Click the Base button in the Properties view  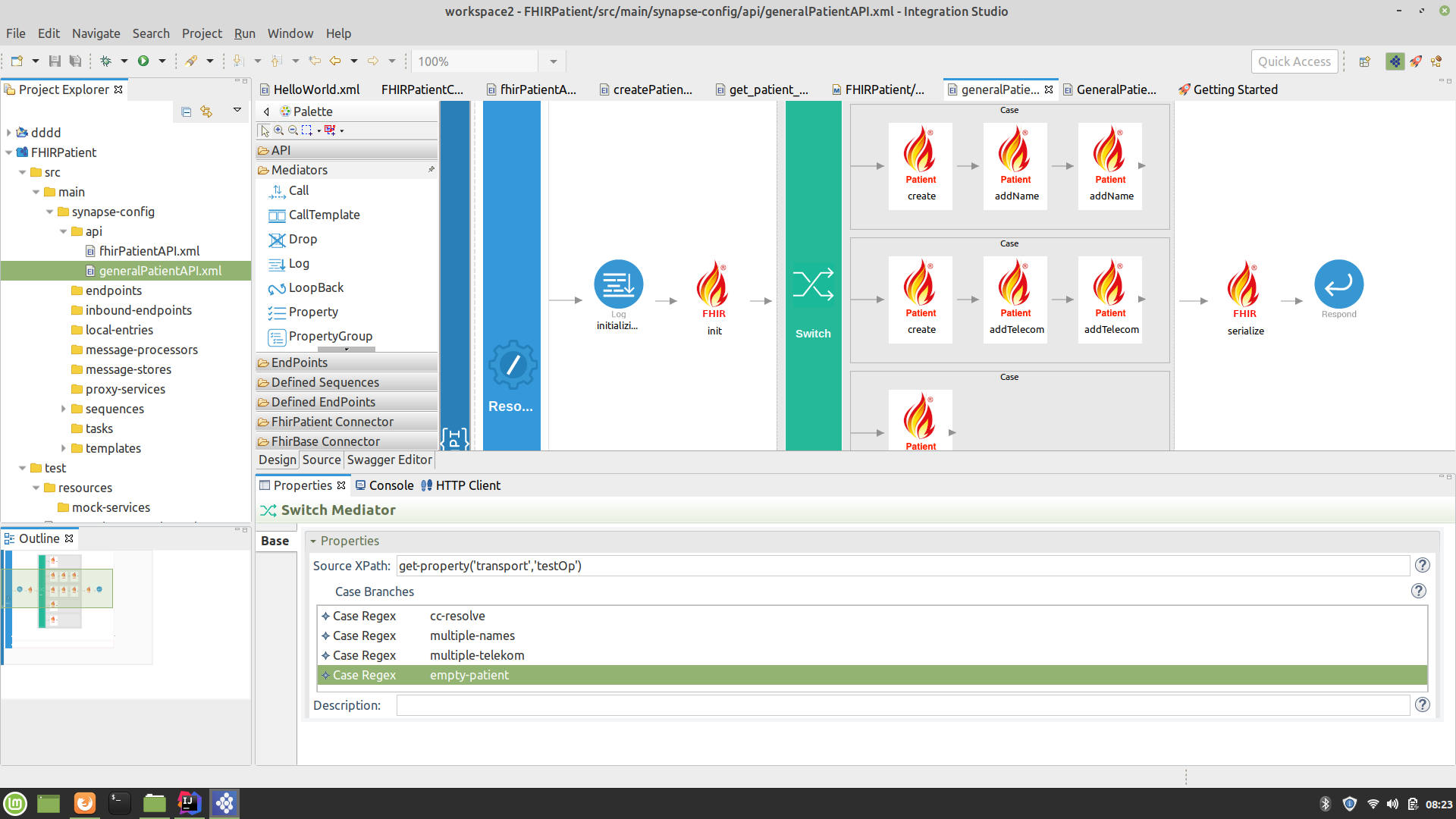[x=275, y=541]
